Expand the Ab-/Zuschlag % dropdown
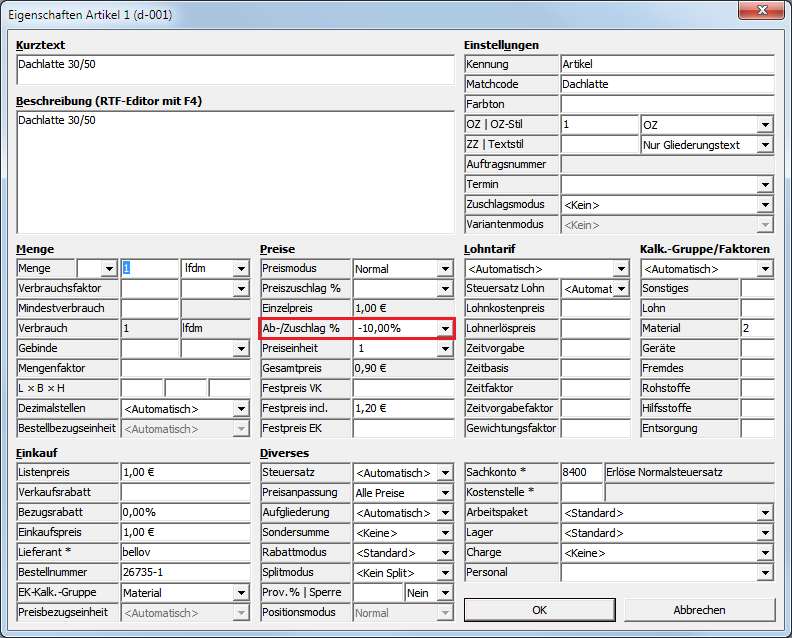Screen dimensions: 792x638 click(445, 329)
